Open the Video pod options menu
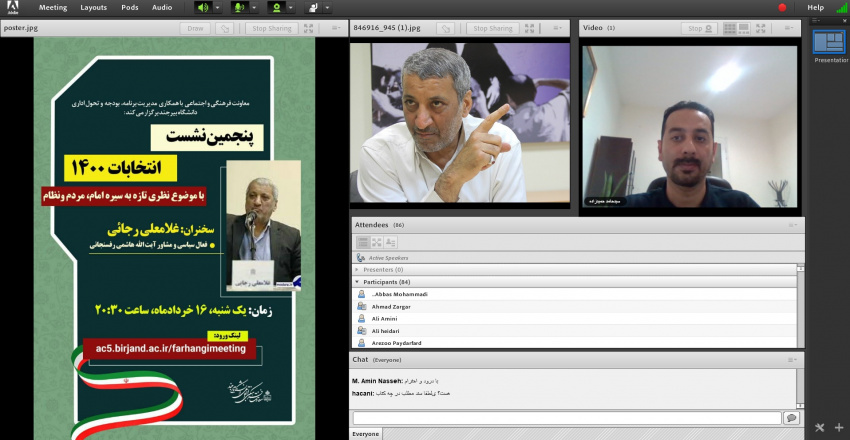The height and width of the screenshot is (440, 850). coord(788,29)
